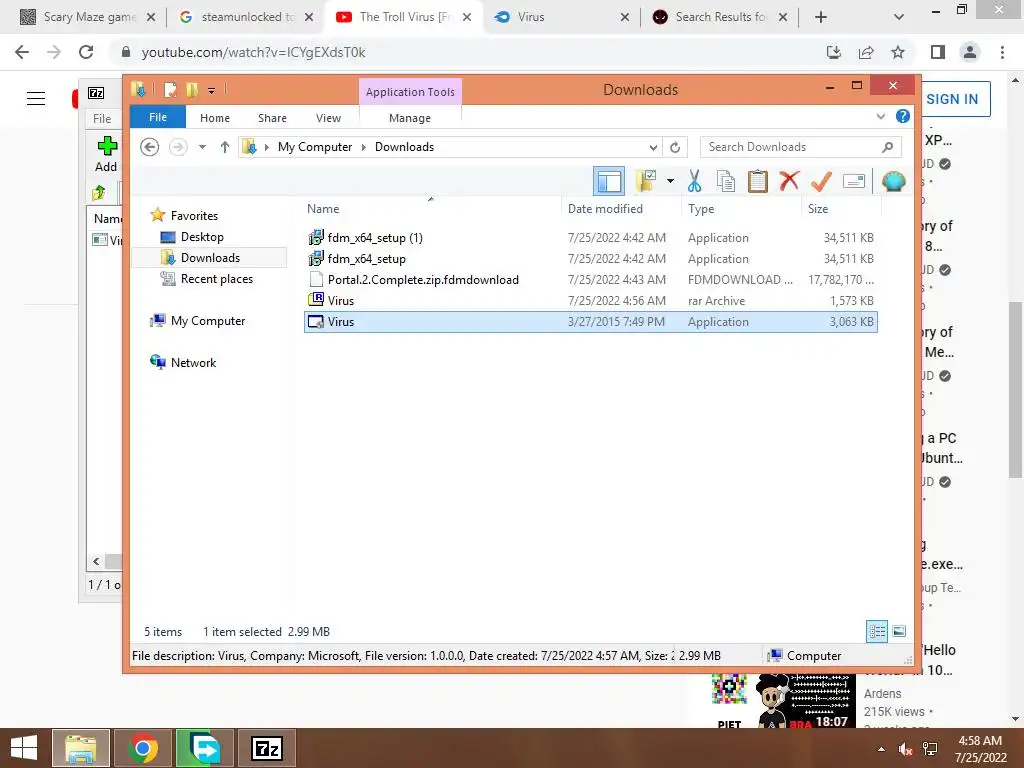1024x768 pixels.
Task: Click the 7-Zip taskbar icon
Action: point(267,748)
